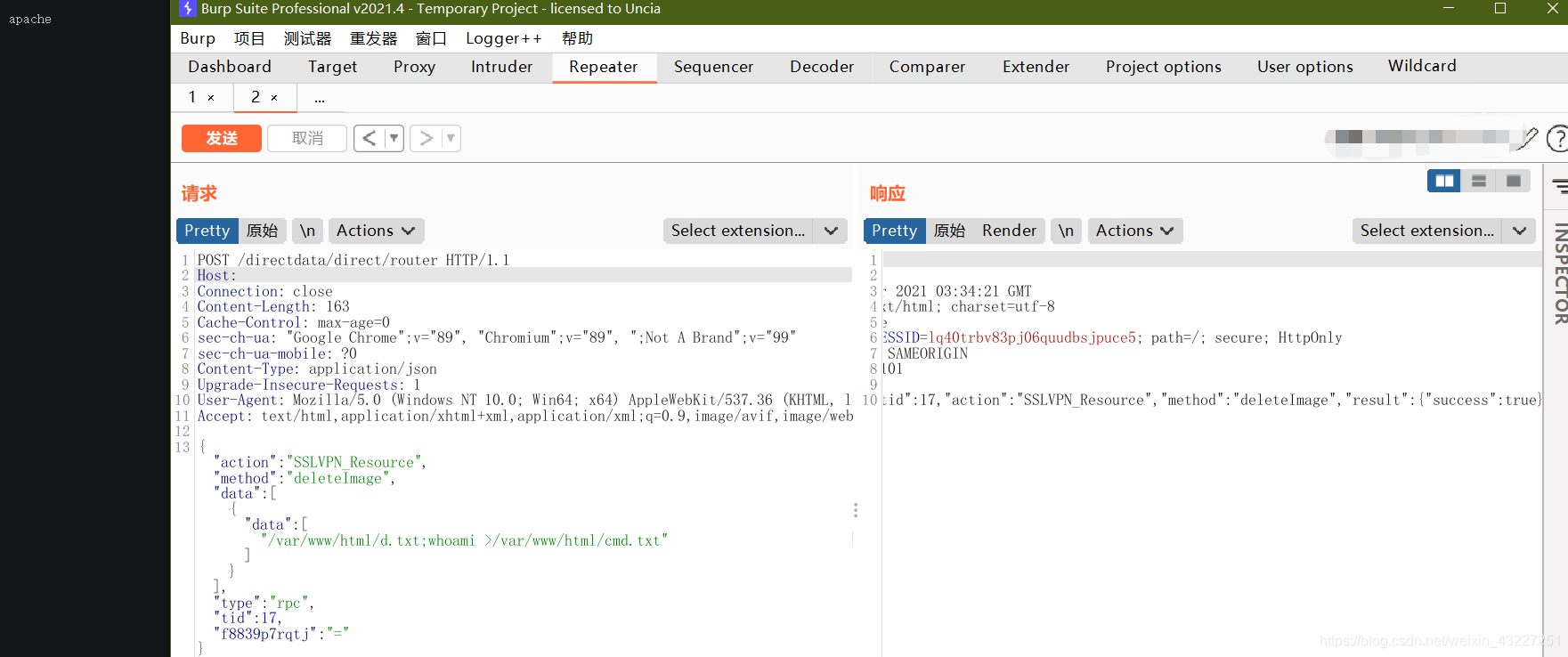Select Pretty view in response pane

(x=895, y=231)
